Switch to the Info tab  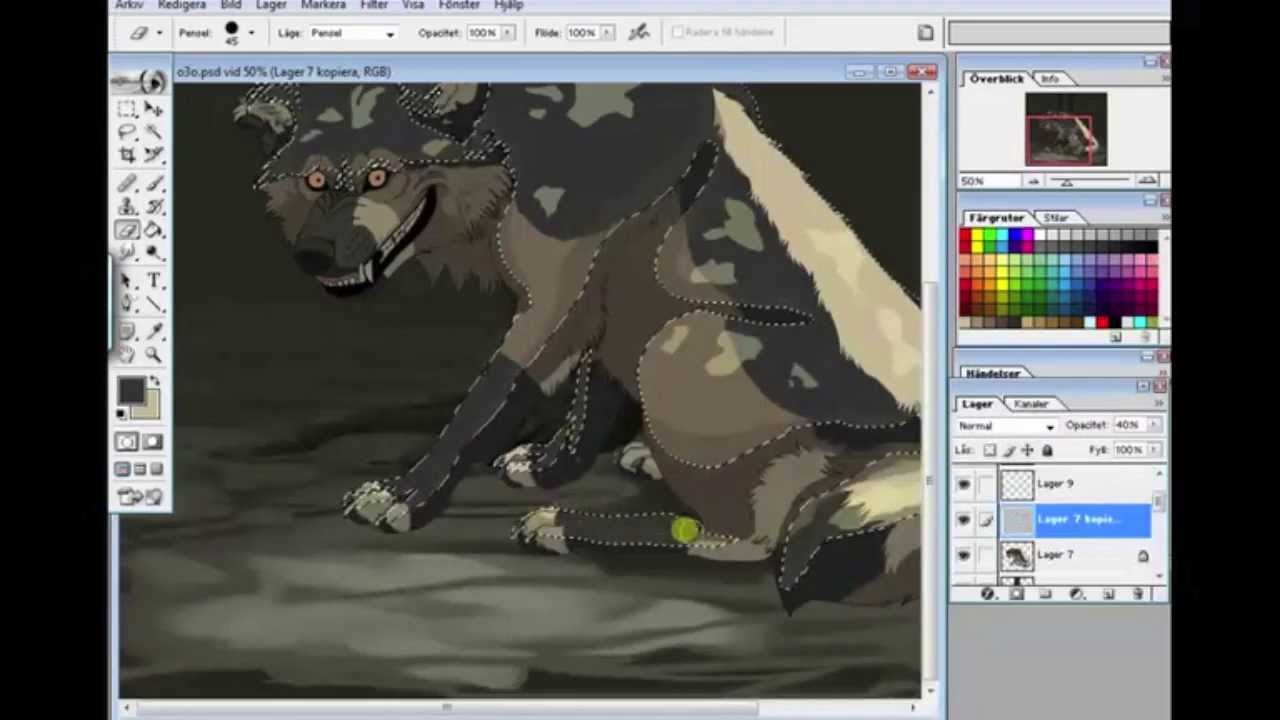[x=1050, y=78]
